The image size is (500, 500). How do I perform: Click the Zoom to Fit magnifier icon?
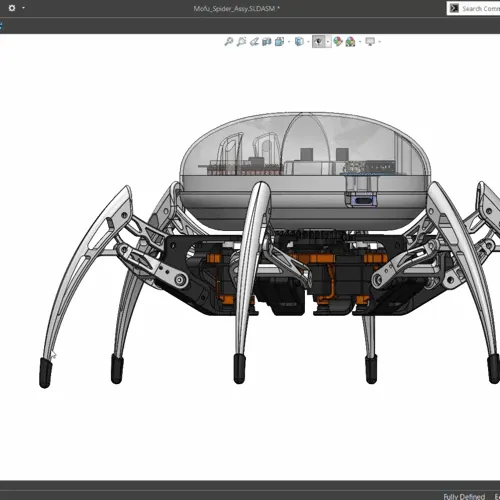(229, 42)
